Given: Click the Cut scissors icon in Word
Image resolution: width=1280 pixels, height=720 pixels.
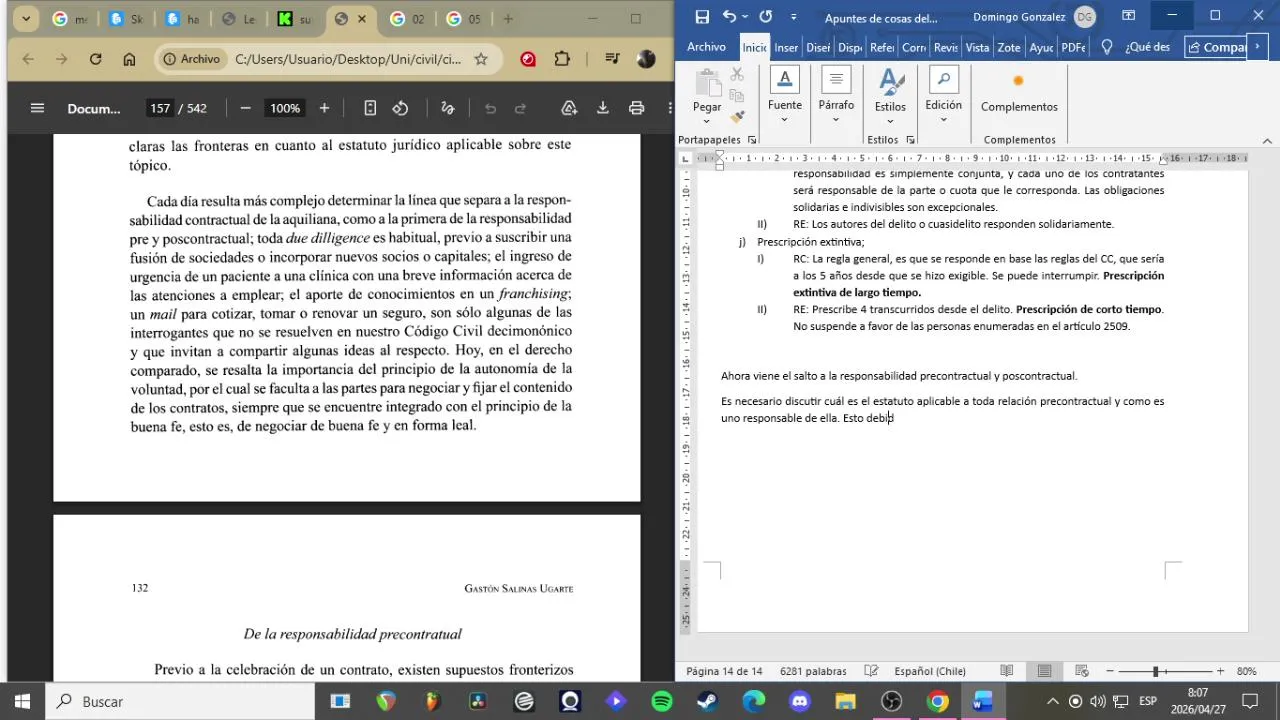Looking at the screenshot, I should tap(737, 74).
